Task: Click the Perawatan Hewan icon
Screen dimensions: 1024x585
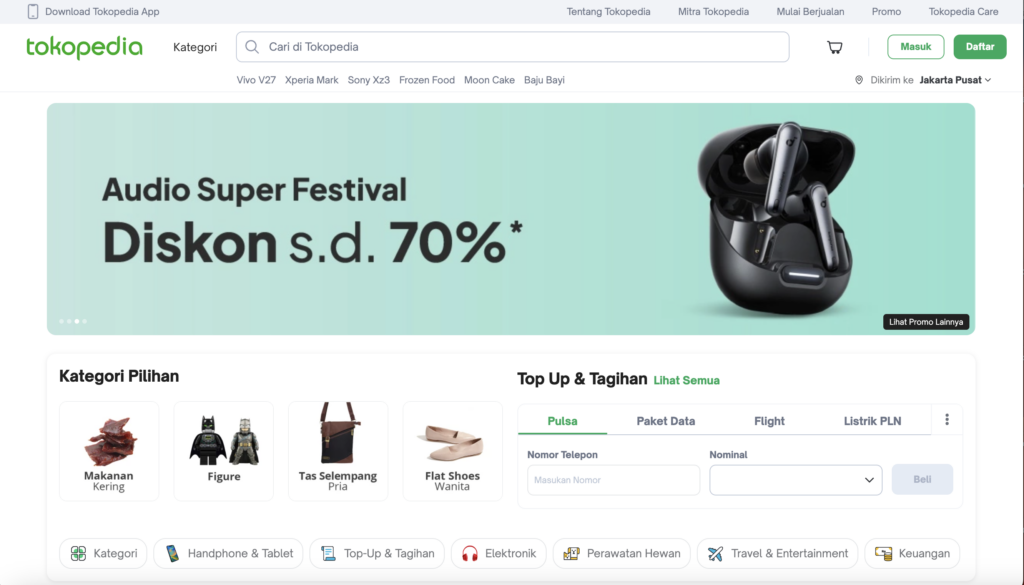Action: (573, 552)
